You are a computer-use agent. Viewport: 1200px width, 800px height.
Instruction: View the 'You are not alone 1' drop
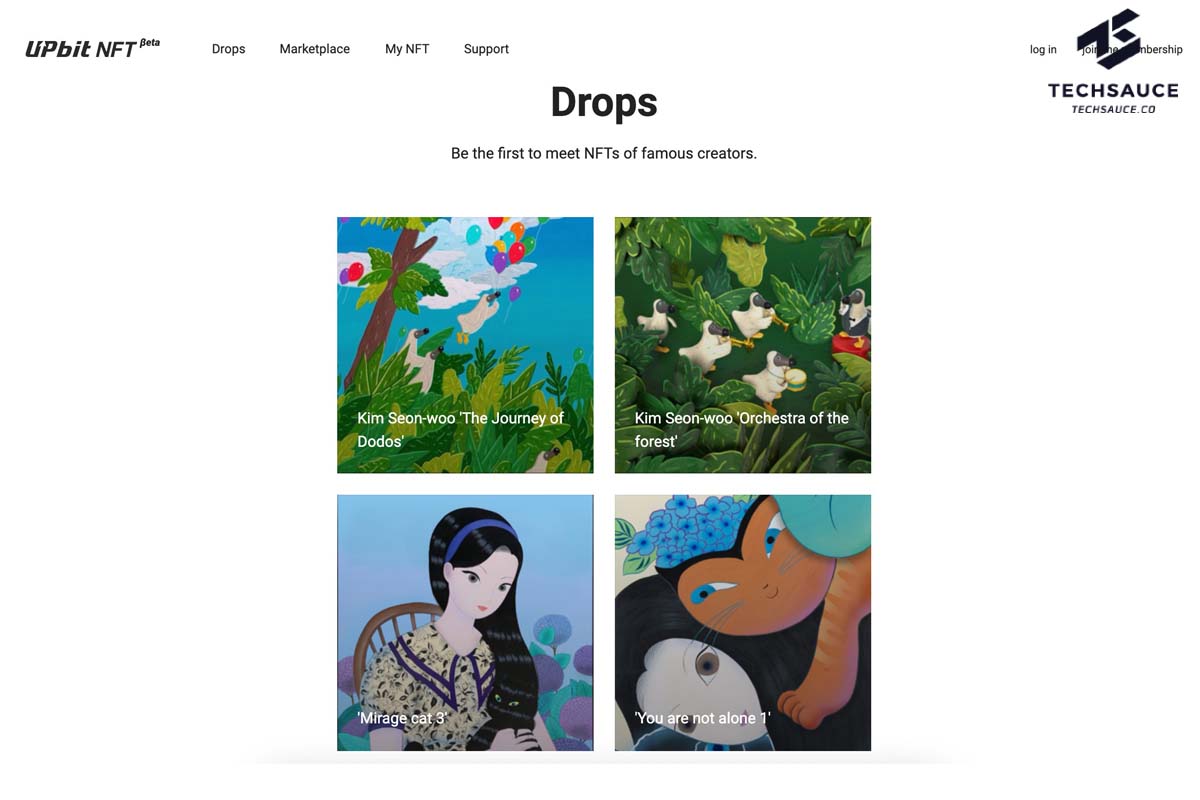point(743,623)
